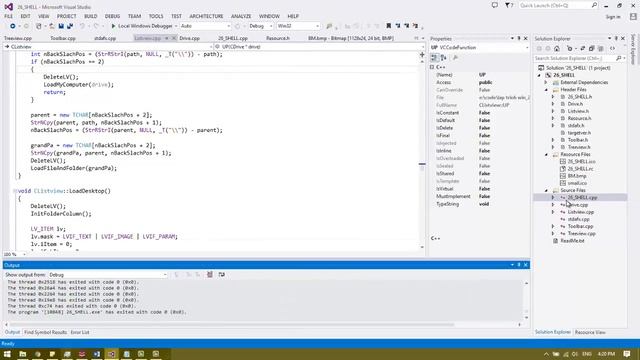Collapse the C++ category in Properties
This screenshot has height=360, width=640.
point(432,67)
